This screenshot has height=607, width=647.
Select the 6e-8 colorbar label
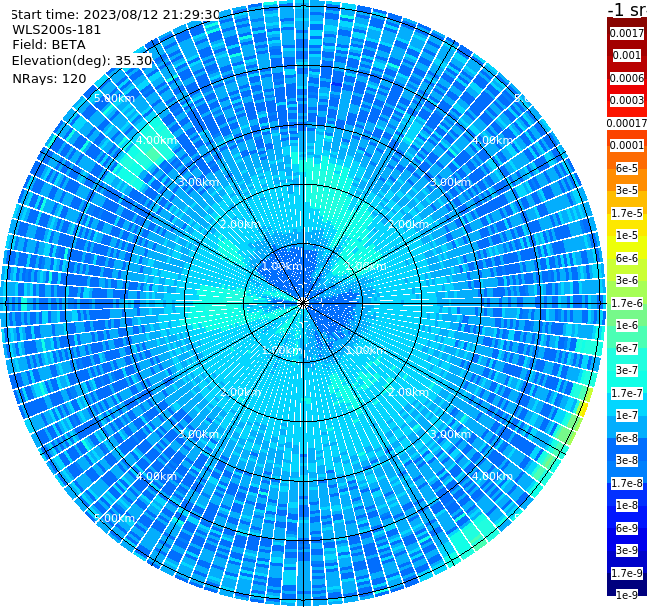(x=627, y=438)
